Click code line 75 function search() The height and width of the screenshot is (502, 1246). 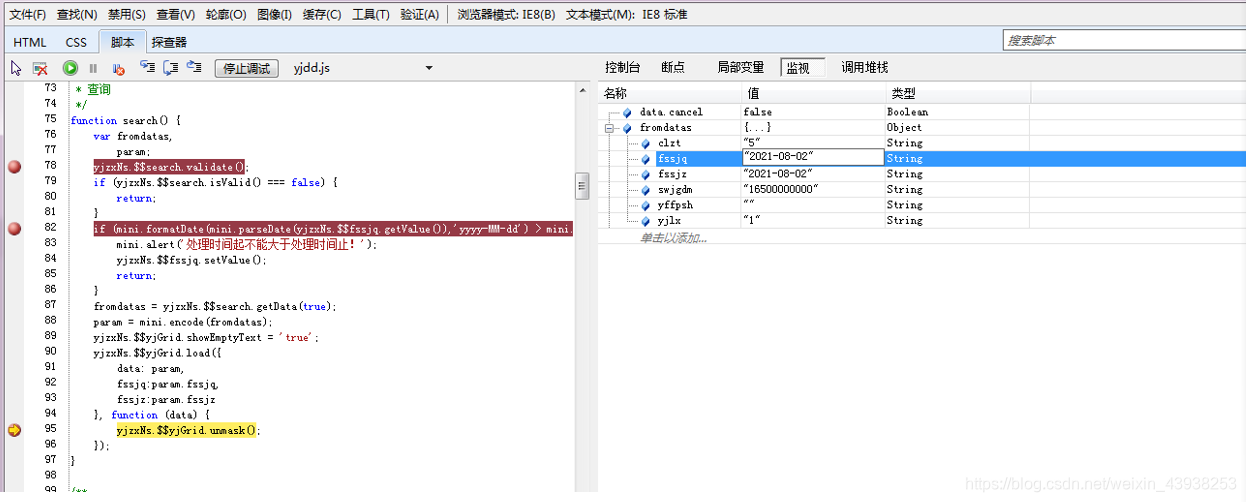(x=126, y=120)
